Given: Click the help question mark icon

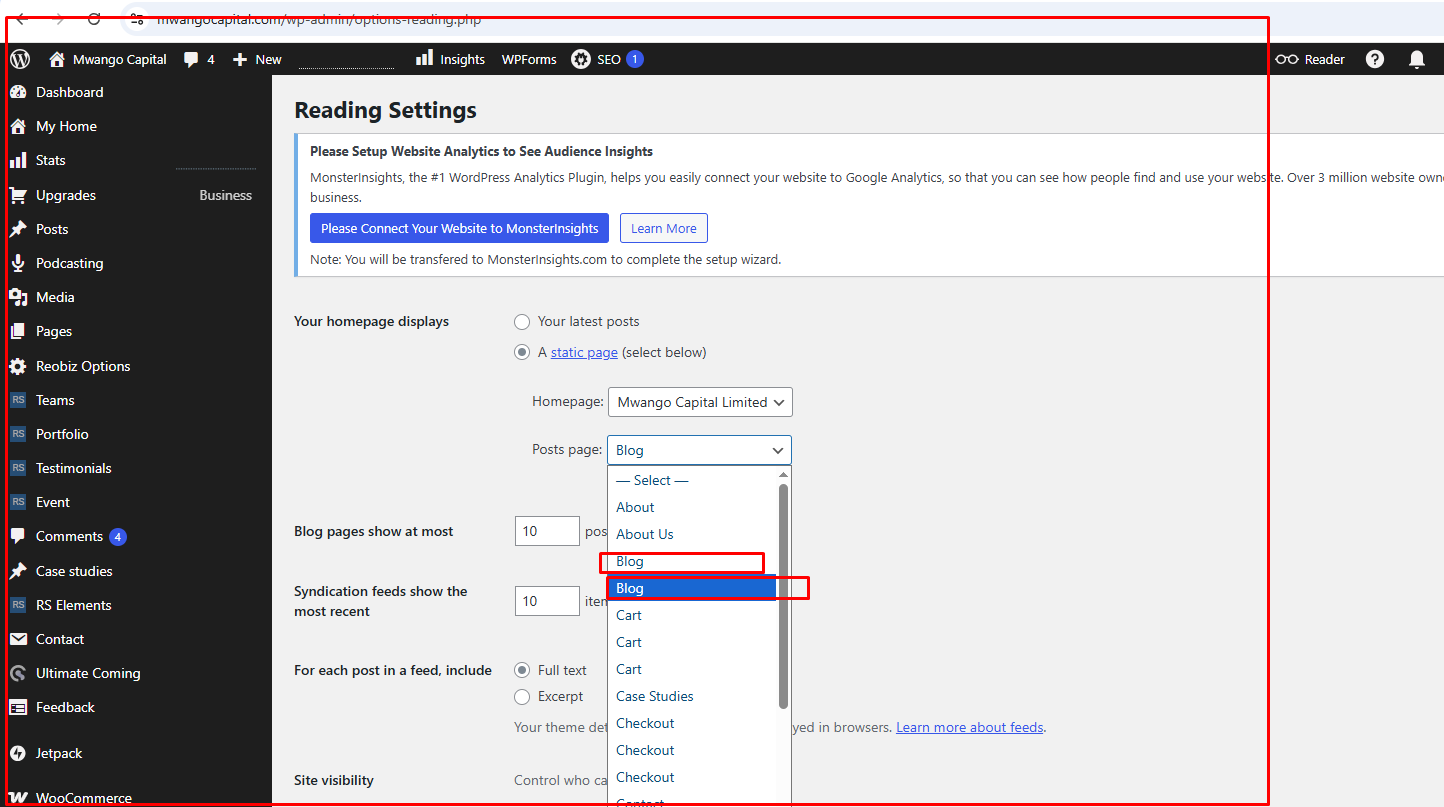Looking at the screenshot, I should [x=1376, y=59].
